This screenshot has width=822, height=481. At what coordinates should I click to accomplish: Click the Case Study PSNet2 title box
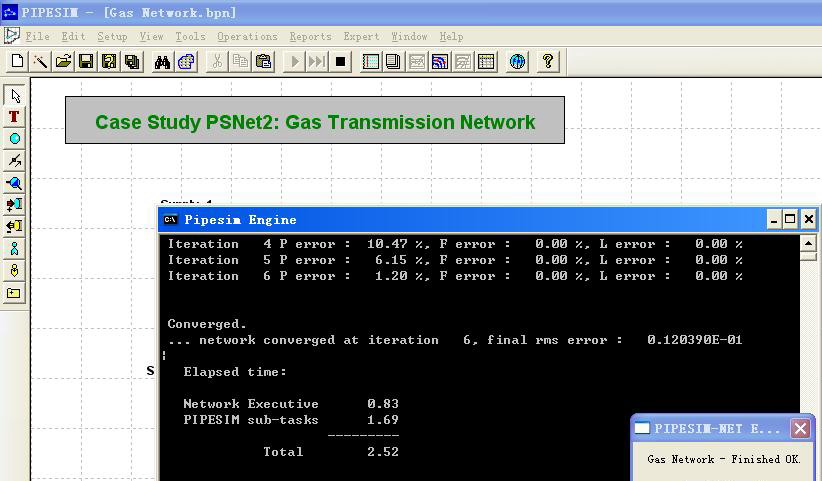tap(315, 120)
